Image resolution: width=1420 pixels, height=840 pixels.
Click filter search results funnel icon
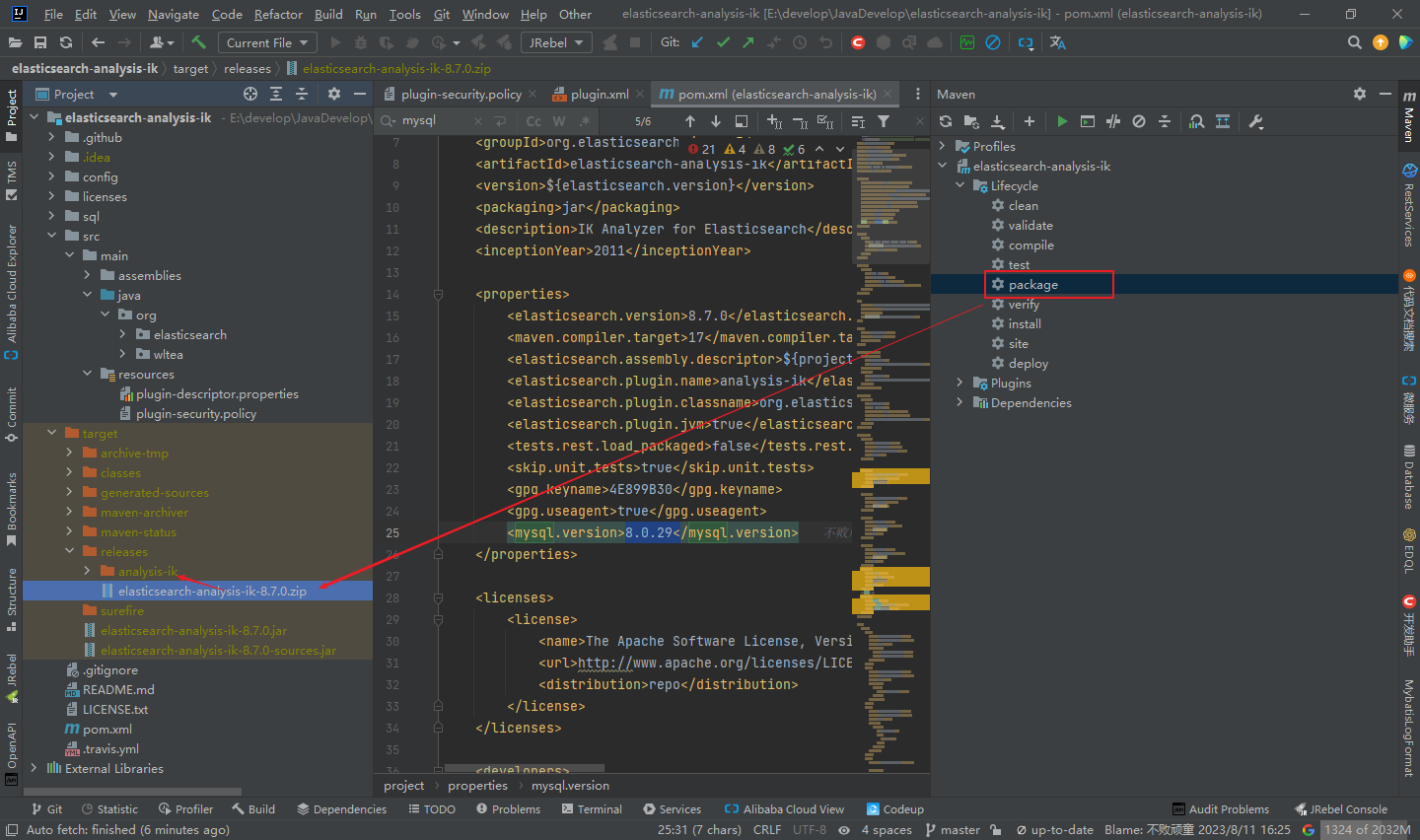pyautogui.click(x=884, y=121)
